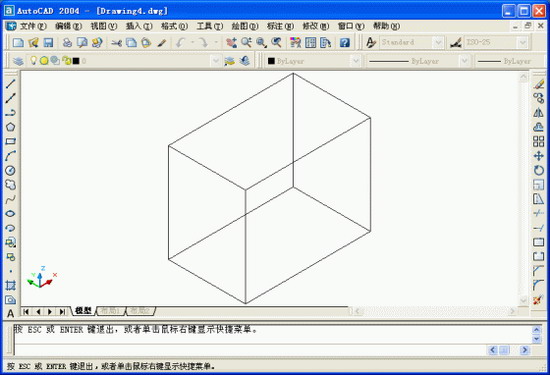Click the Redo arrow button
550x375 pixels.
[x=203, y=42]
